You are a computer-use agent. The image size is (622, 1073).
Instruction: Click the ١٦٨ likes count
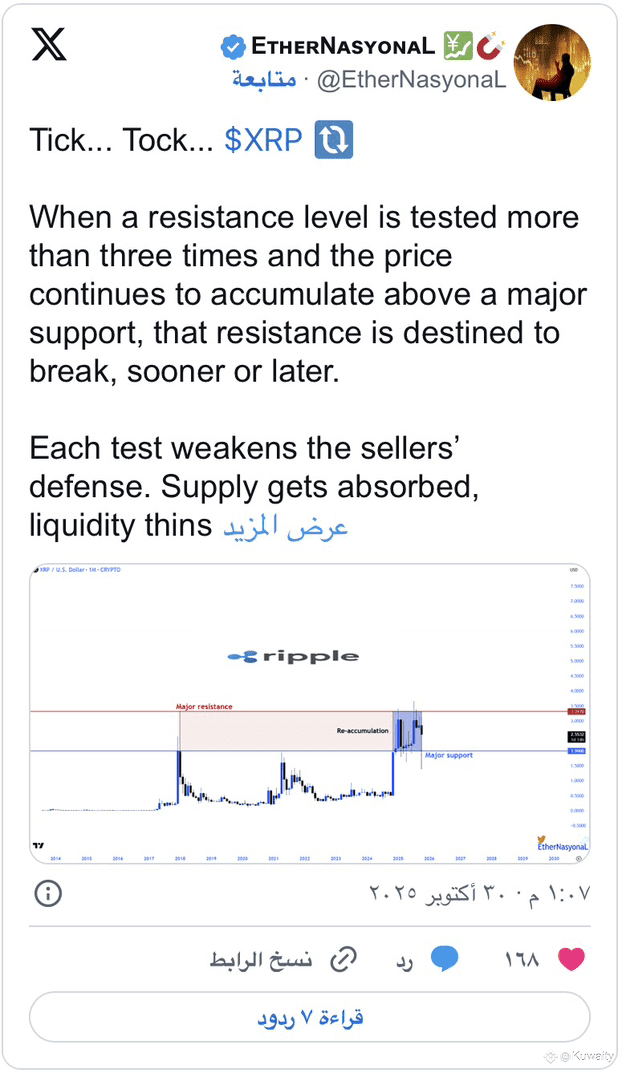click(x=521, y=960)
